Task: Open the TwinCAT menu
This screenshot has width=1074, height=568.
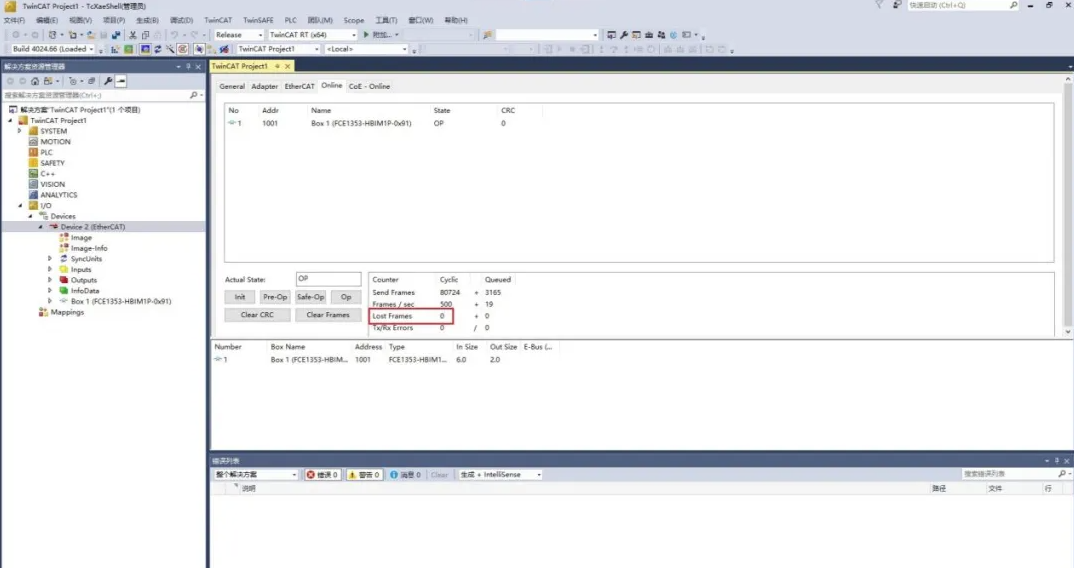Action: click(x=218, y=21)
